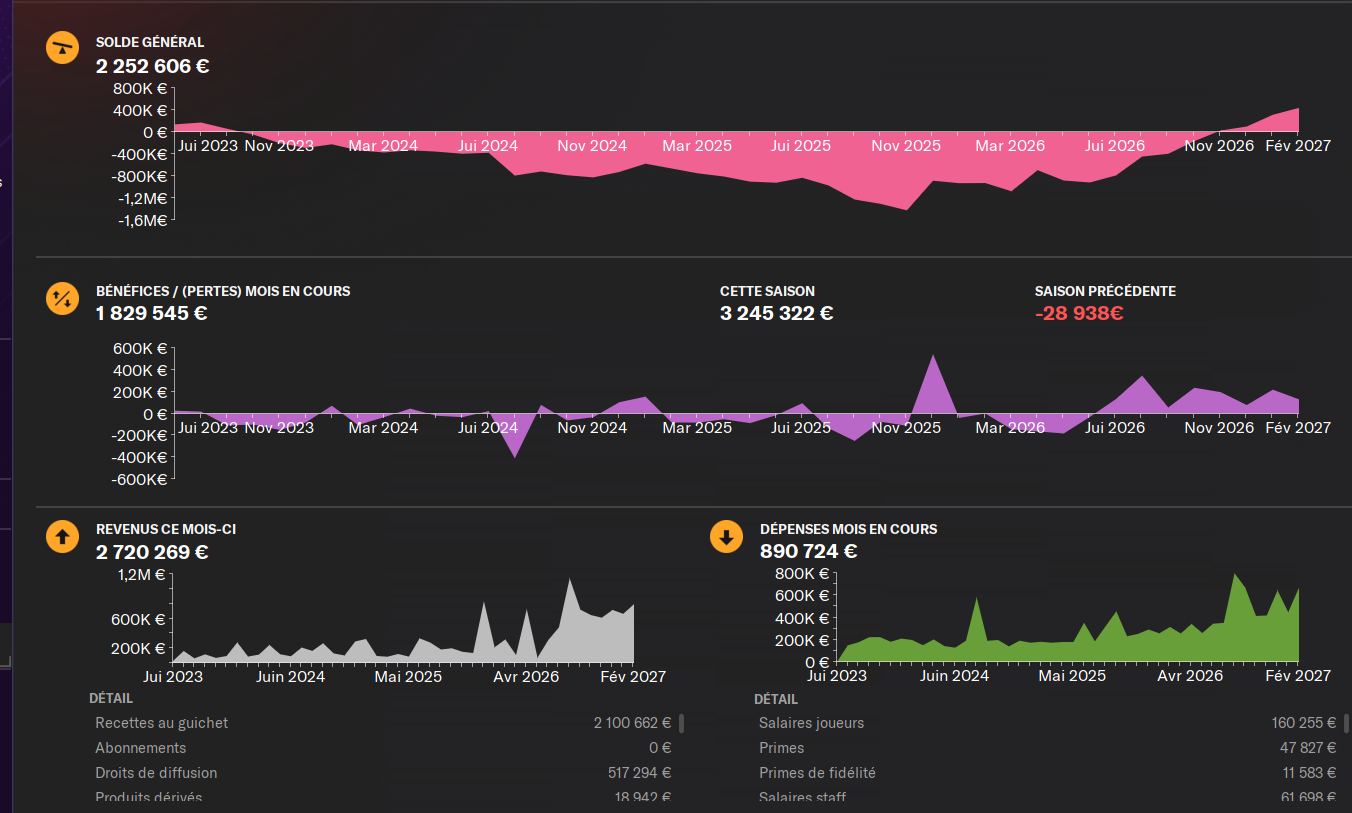Screen dimensions: 1352x813
Task: Click the profit/loss icon beside Bénéfices
Action: point(62,298)
